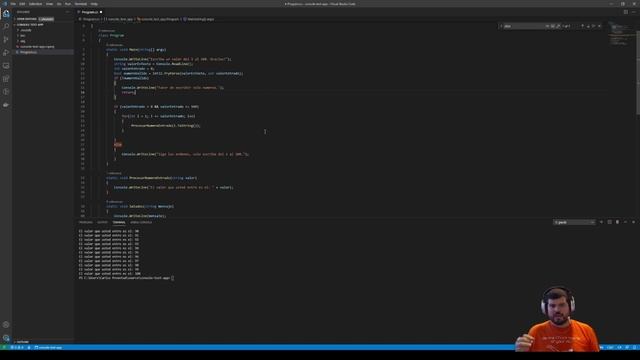Toggle find in selection option
Image resolution: width=640 pixels, height=360 pixels.
[594, 26]
